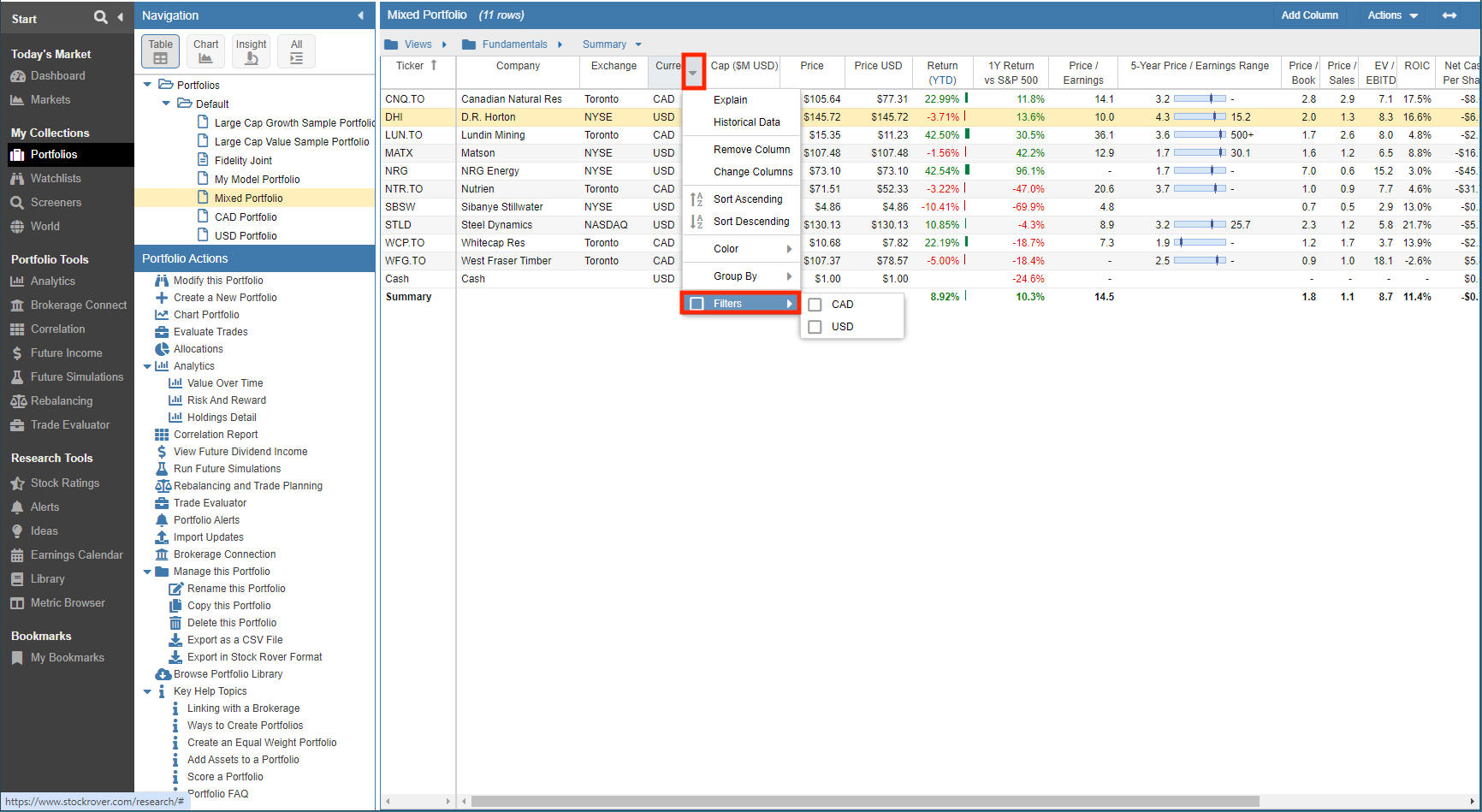1482x812 pixels.
Task: Open the Rebalancing scales icon in sidebar
Action: coord(17,401)
